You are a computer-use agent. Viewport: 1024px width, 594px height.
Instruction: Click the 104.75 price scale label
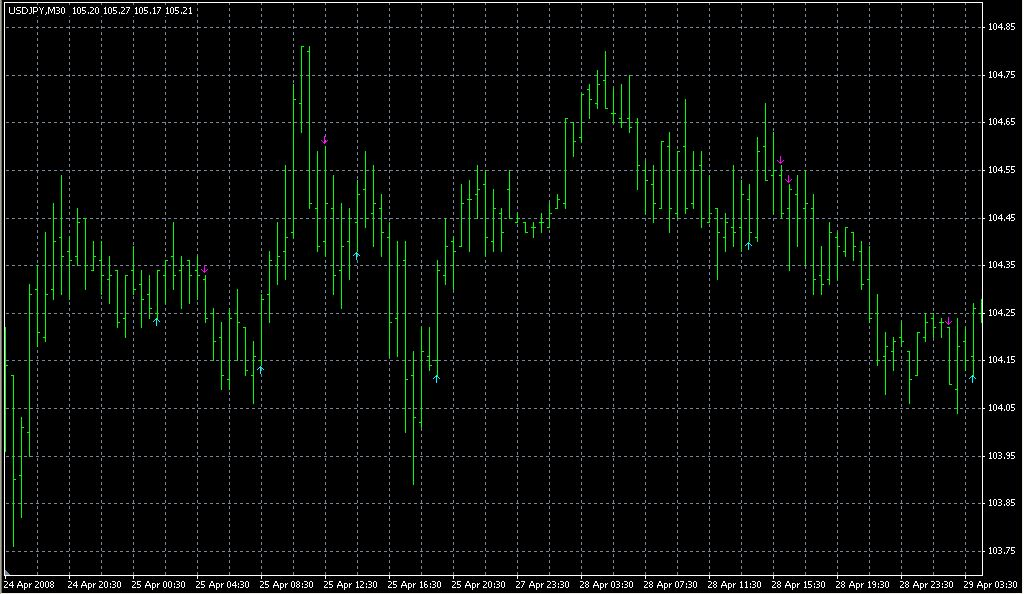click(x=1002, y=75)
